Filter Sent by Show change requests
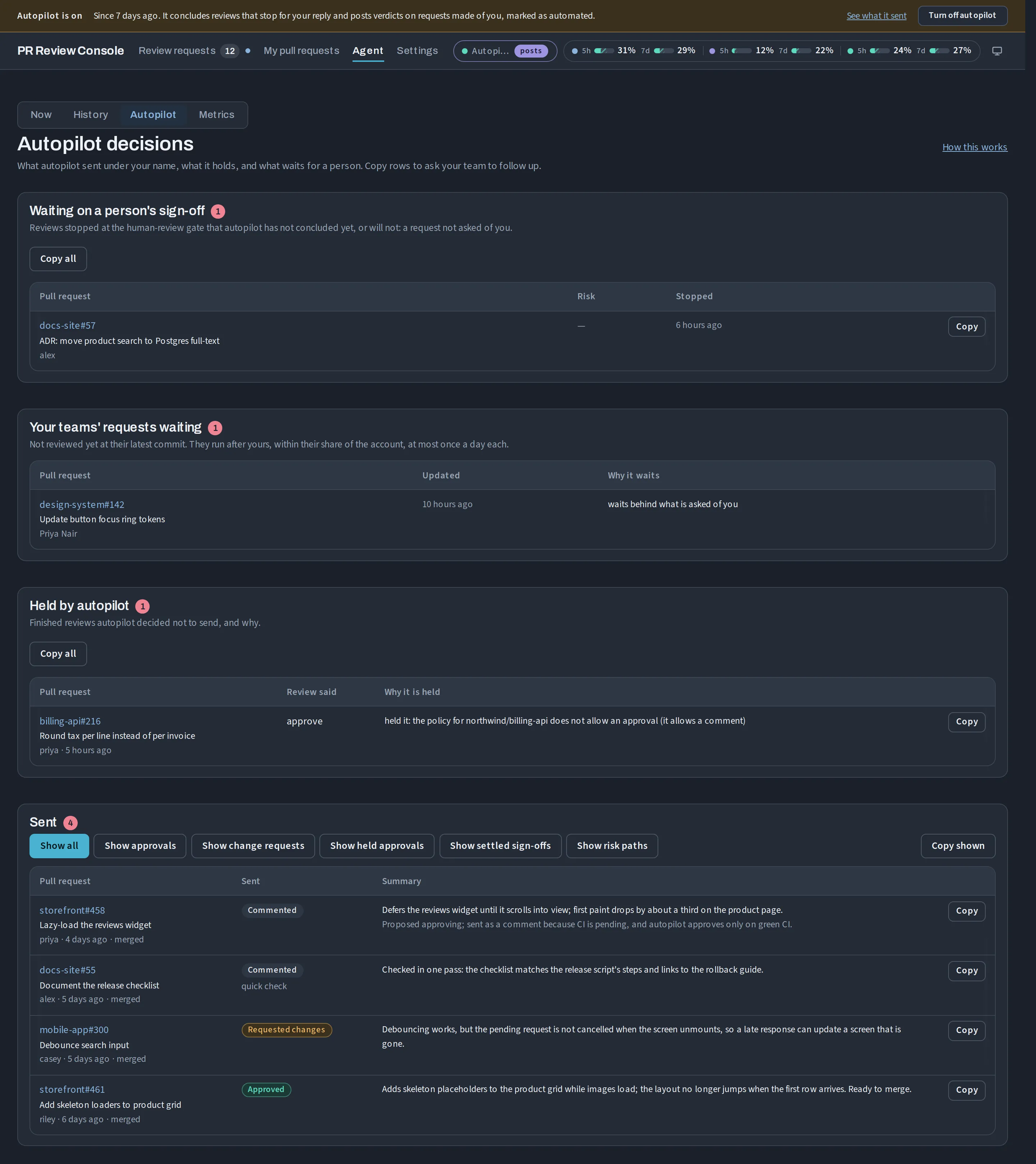 click(x=253, y=846)
